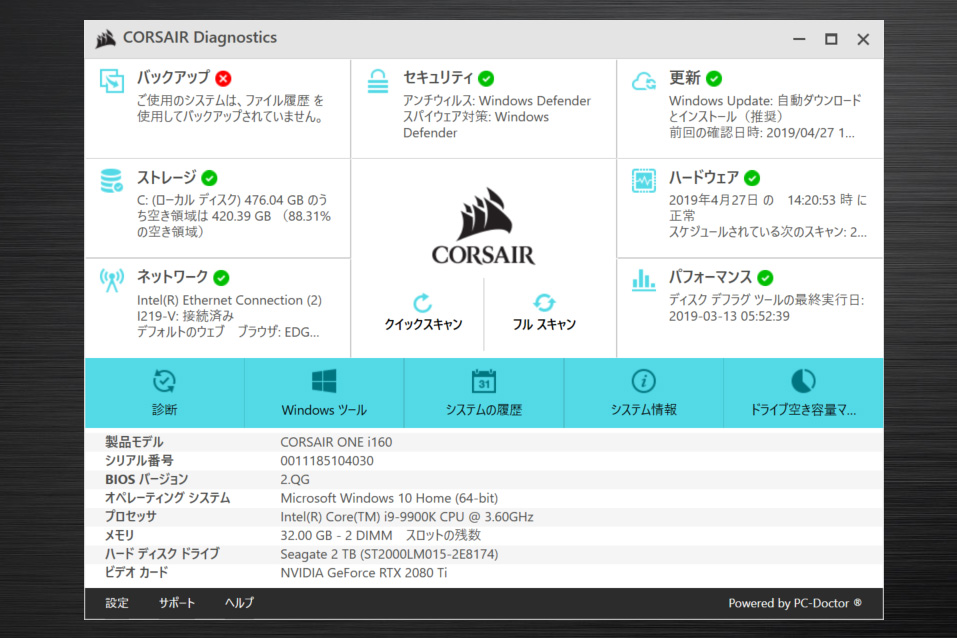
Task: Open the パフォーマンス heading
Action: click(x=710, y=277)
